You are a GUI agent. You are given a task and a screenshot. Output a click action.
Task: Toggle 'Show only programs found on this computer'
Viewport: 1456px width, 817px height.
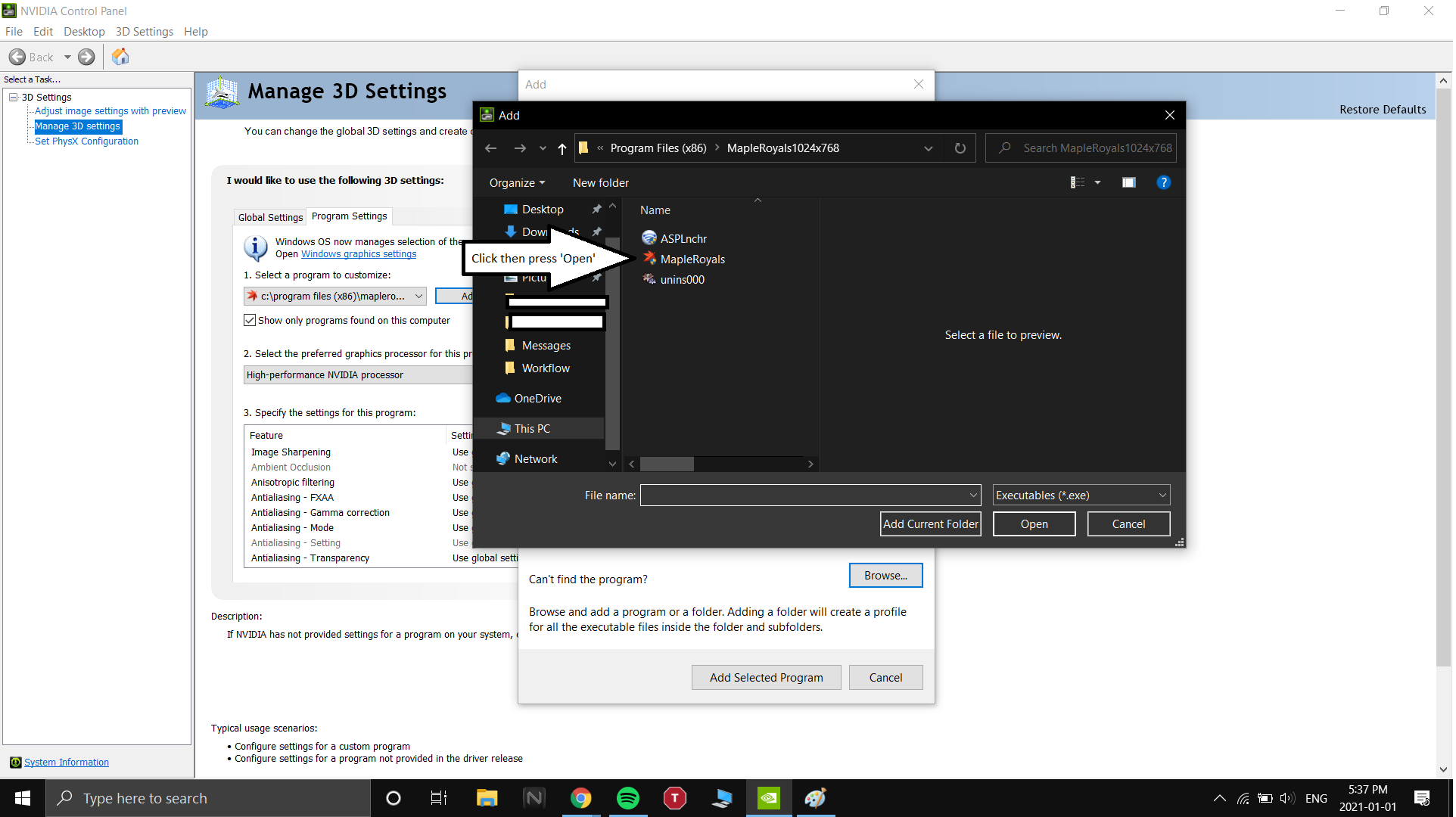250,321
